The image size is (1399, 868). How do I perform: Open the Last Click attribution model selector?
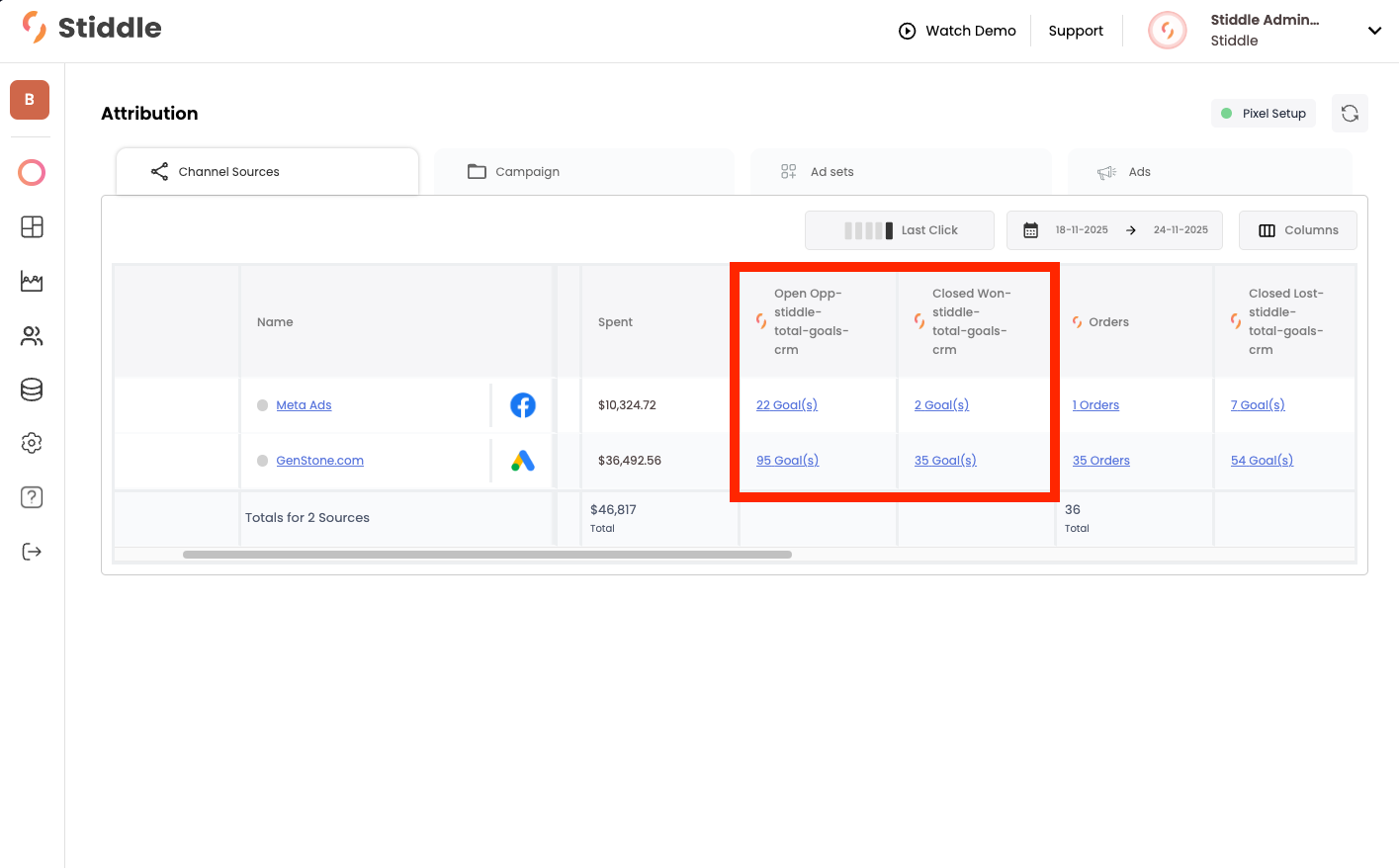(900, 230)
